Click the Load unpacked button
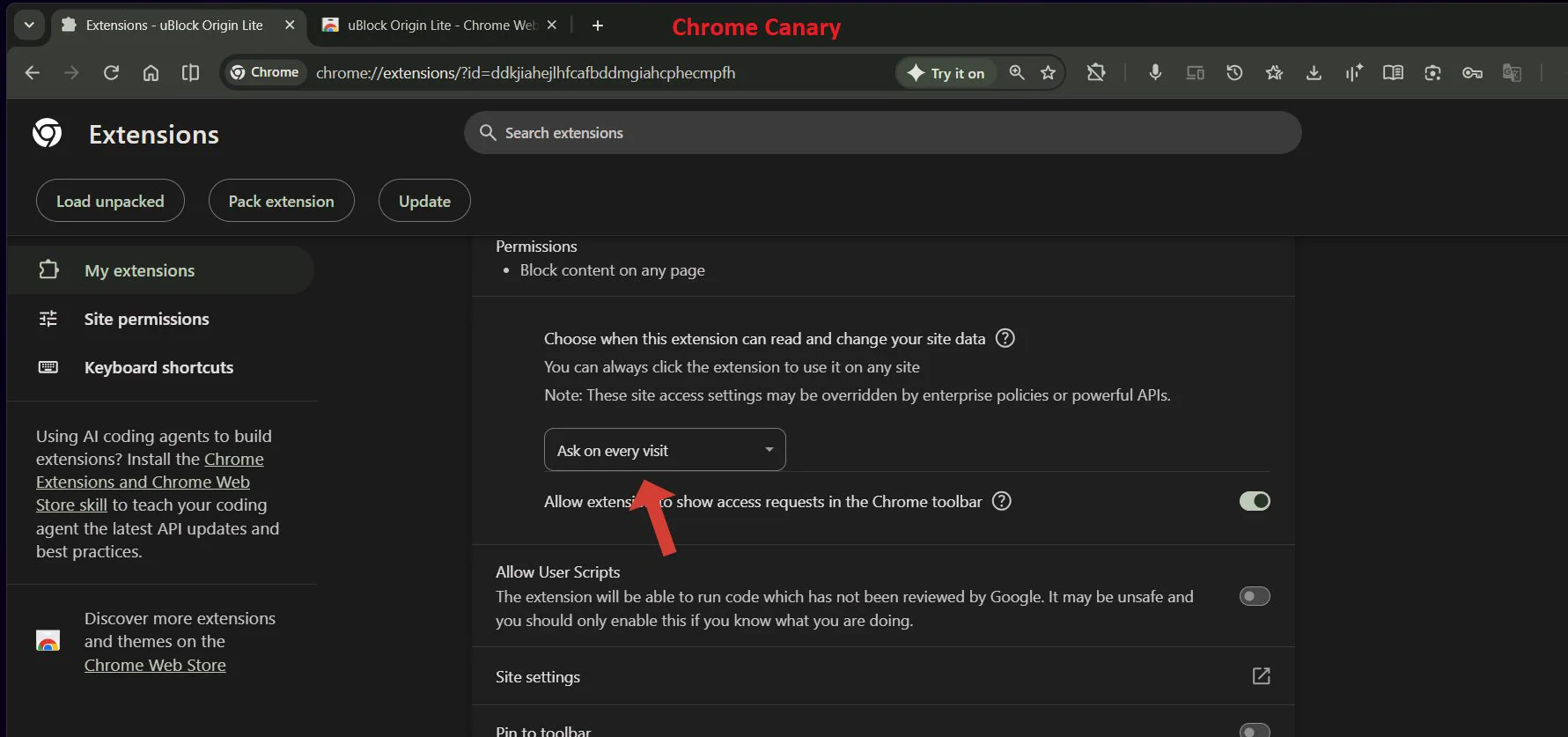 point(110,201)
